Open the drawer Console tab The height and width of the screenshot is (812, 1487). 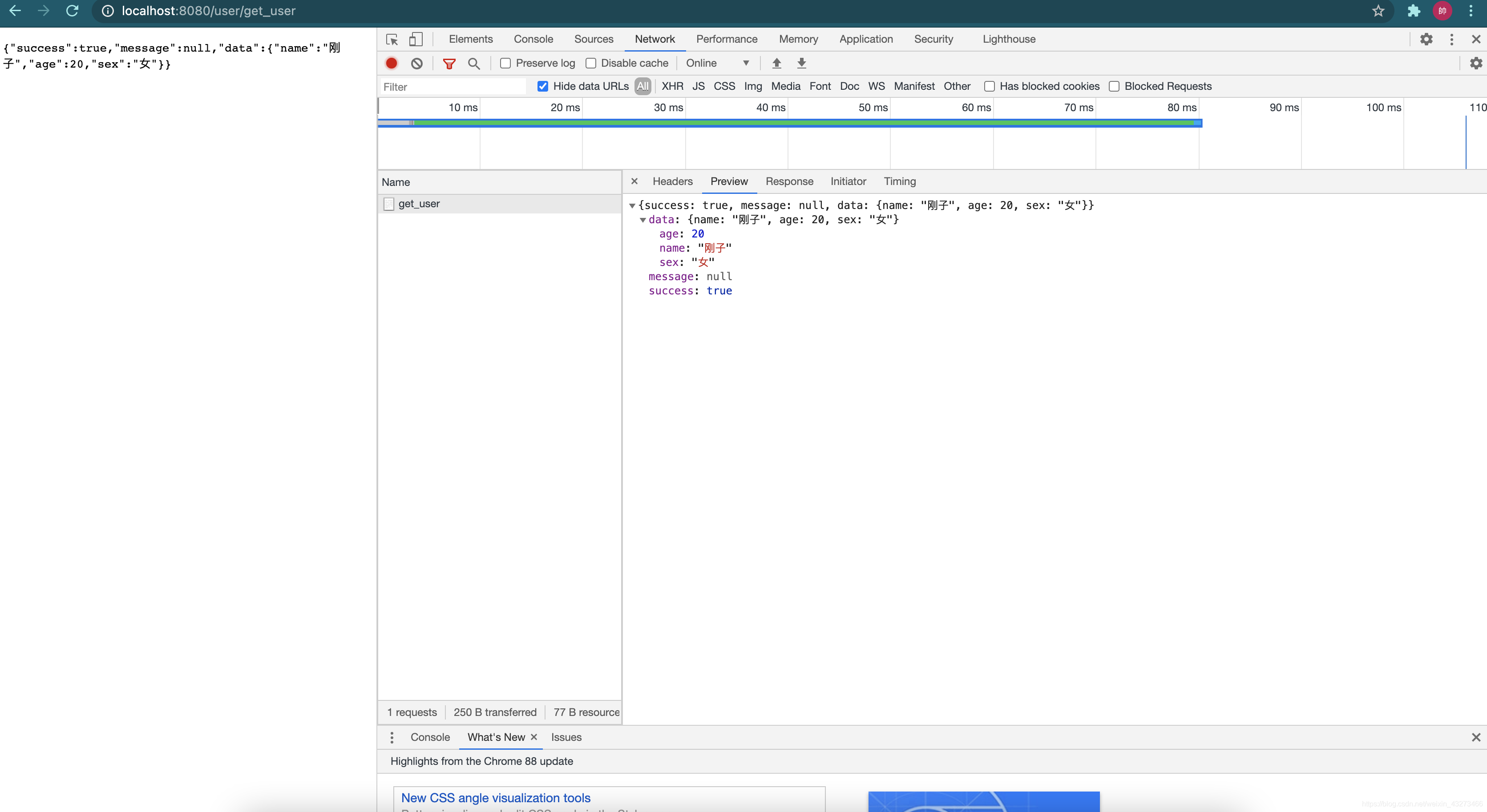click(430, 738)
